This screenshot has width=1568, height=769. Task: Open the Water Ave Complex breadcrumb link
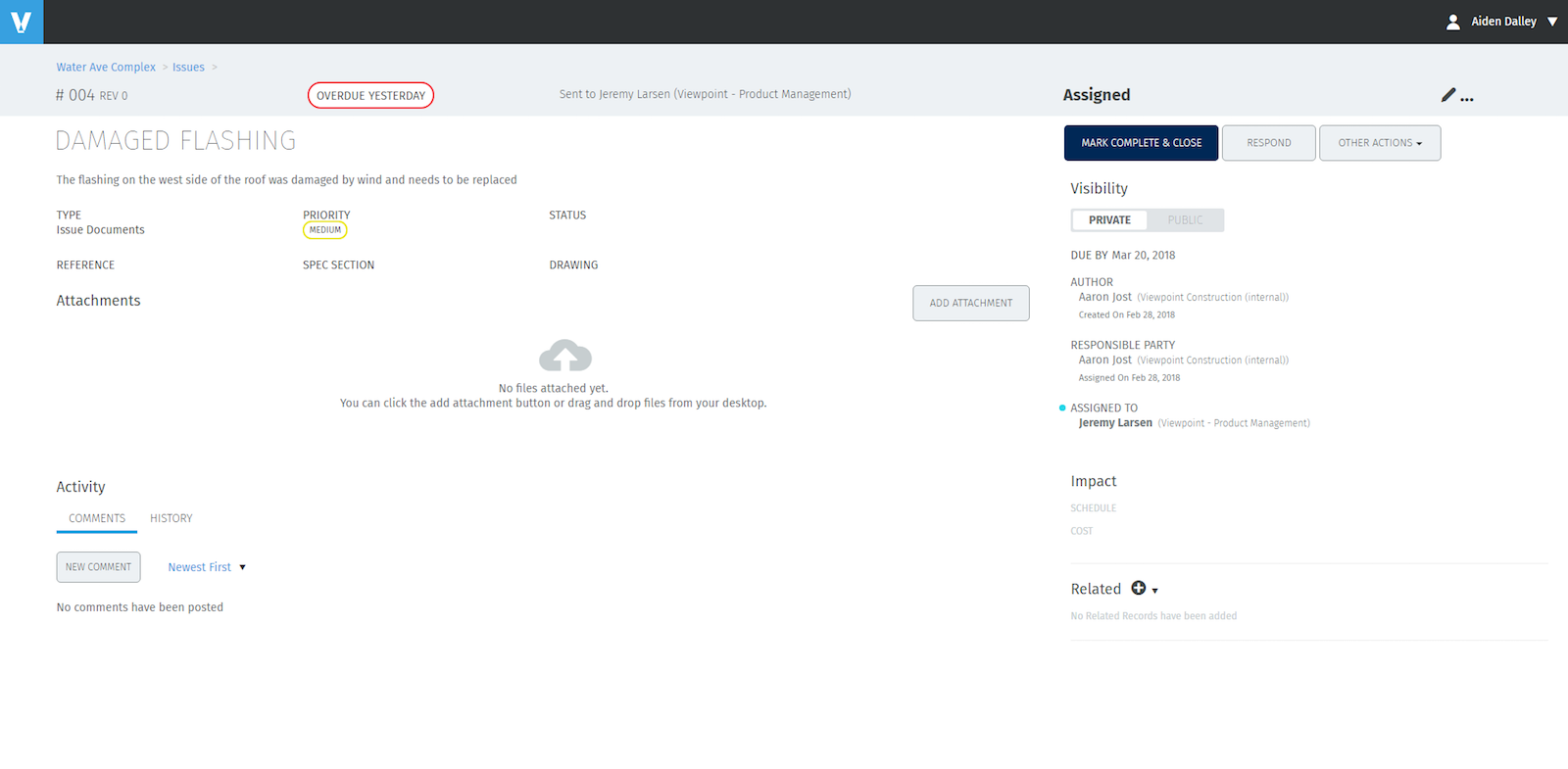[106, 68]
